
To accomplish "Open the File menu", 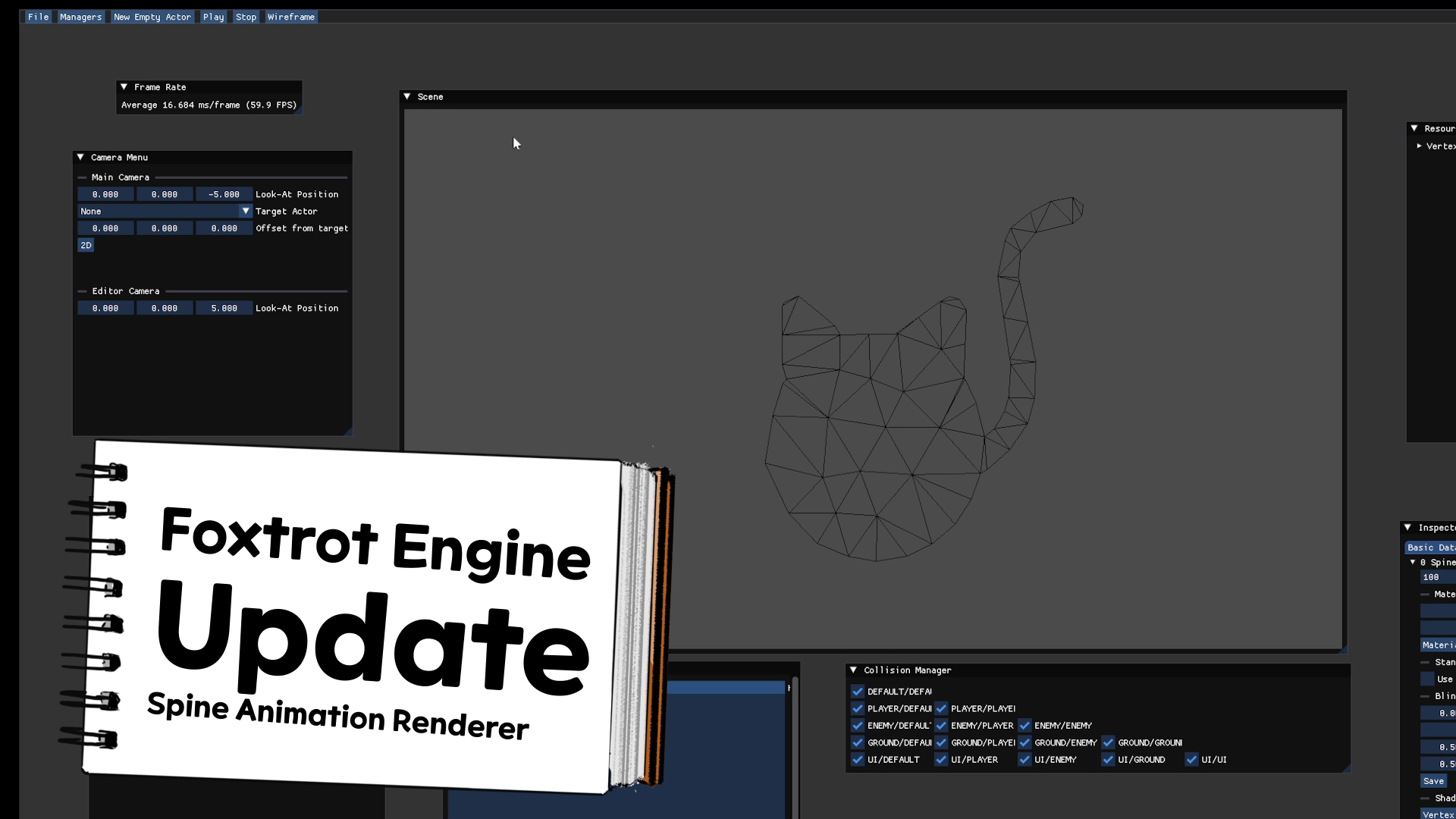I will (38, 17).
